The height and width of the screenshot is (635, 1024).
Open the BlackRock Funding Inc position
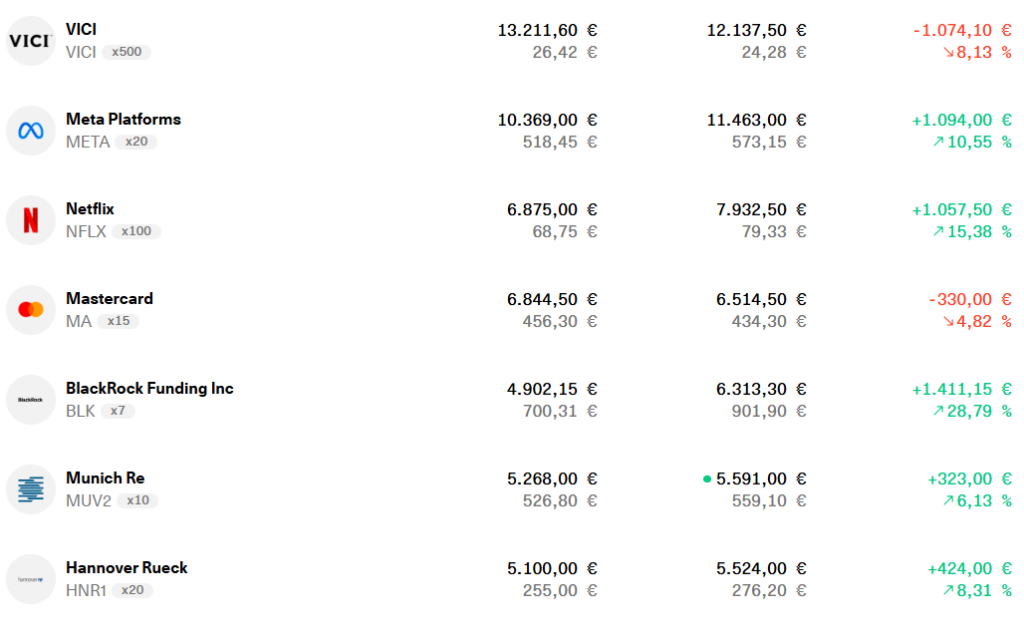tap(149, 388)
